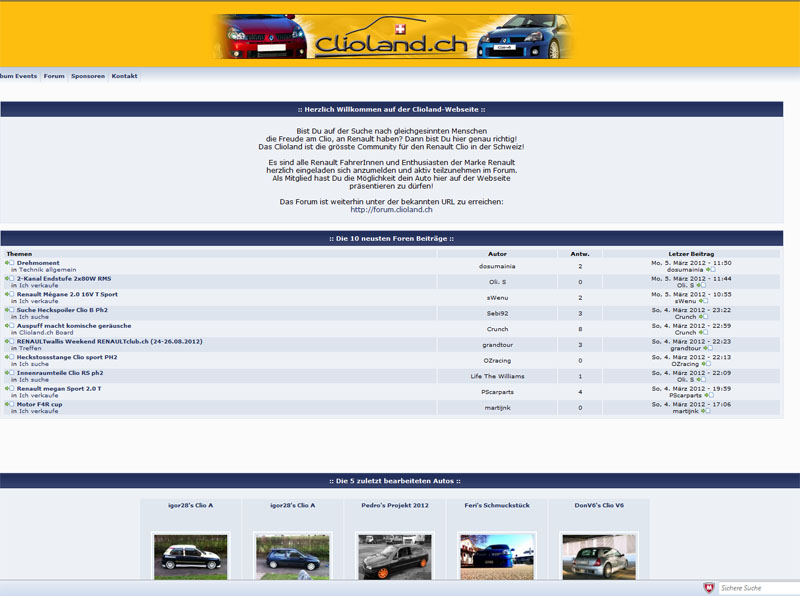This screenshot has height=596, width=800.
Task: Go to the Sponsoren page
Action: tap(88, 76)
